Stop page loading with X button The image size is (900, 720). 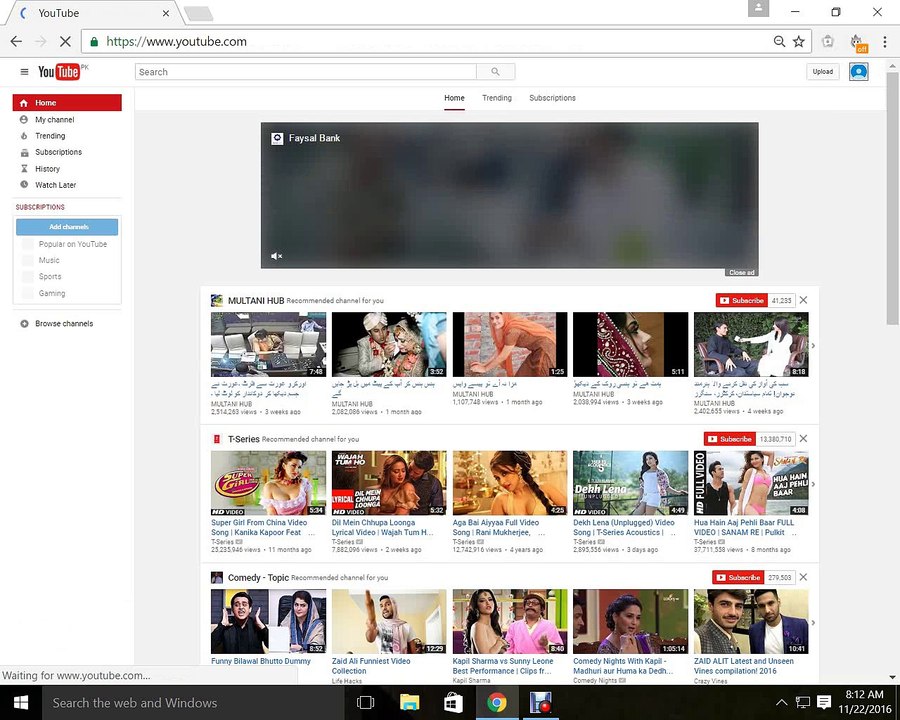point(65,41)
